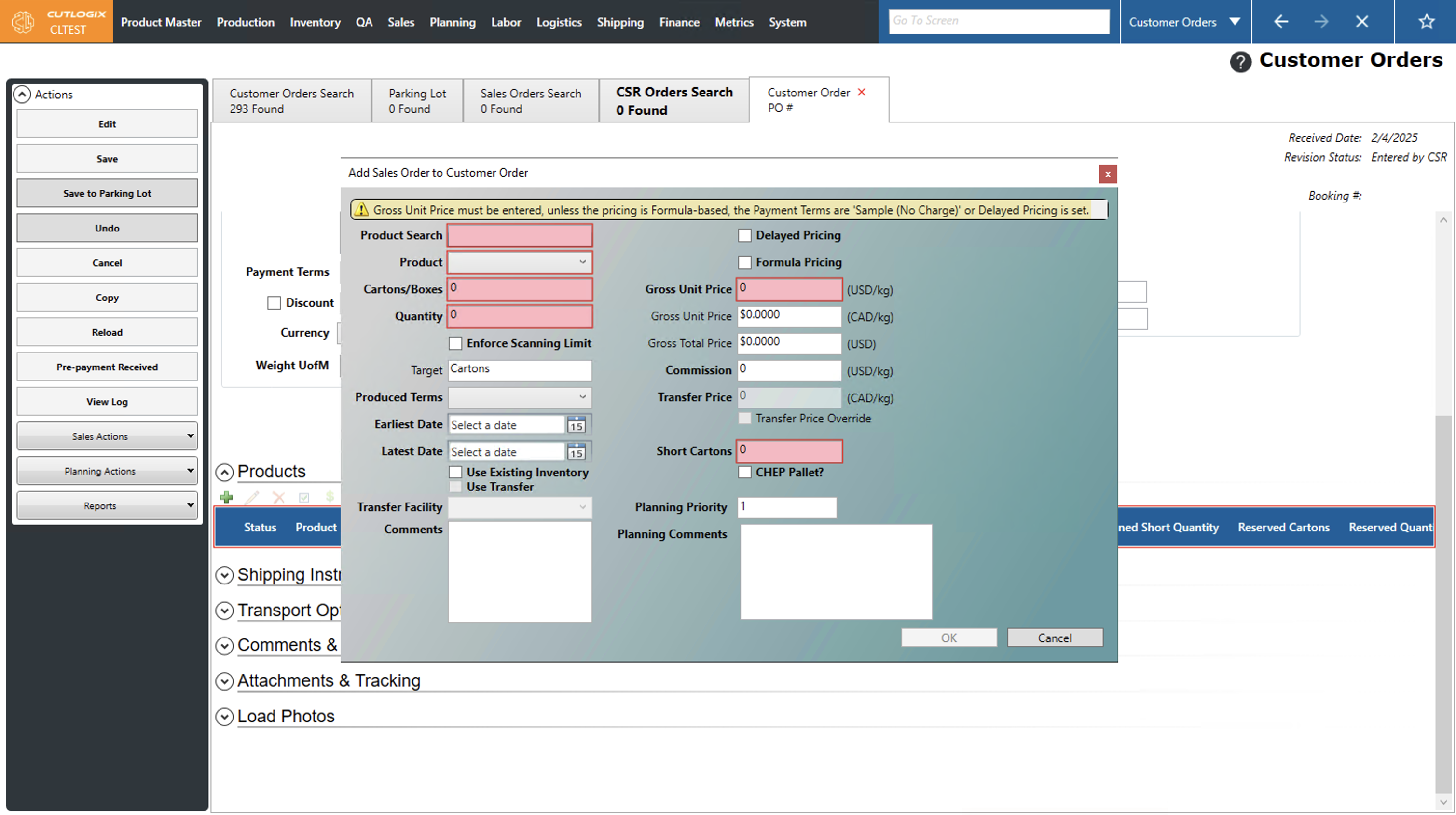Image resolution: width=1456 pixels, height=815 pixels.
Task: Open the Earliest Date calendar picker
Action: point(576,425)
